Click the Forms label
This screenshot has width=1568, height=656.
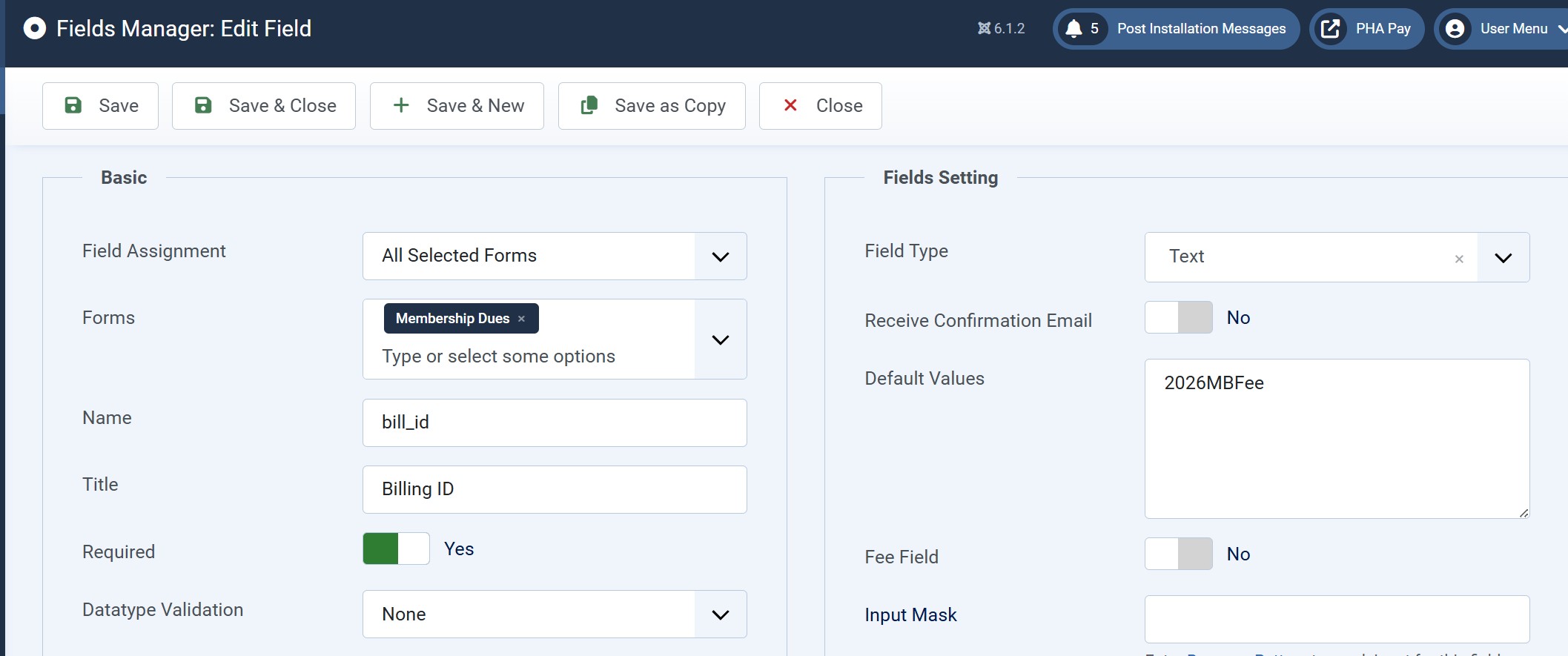pos(108,318)
